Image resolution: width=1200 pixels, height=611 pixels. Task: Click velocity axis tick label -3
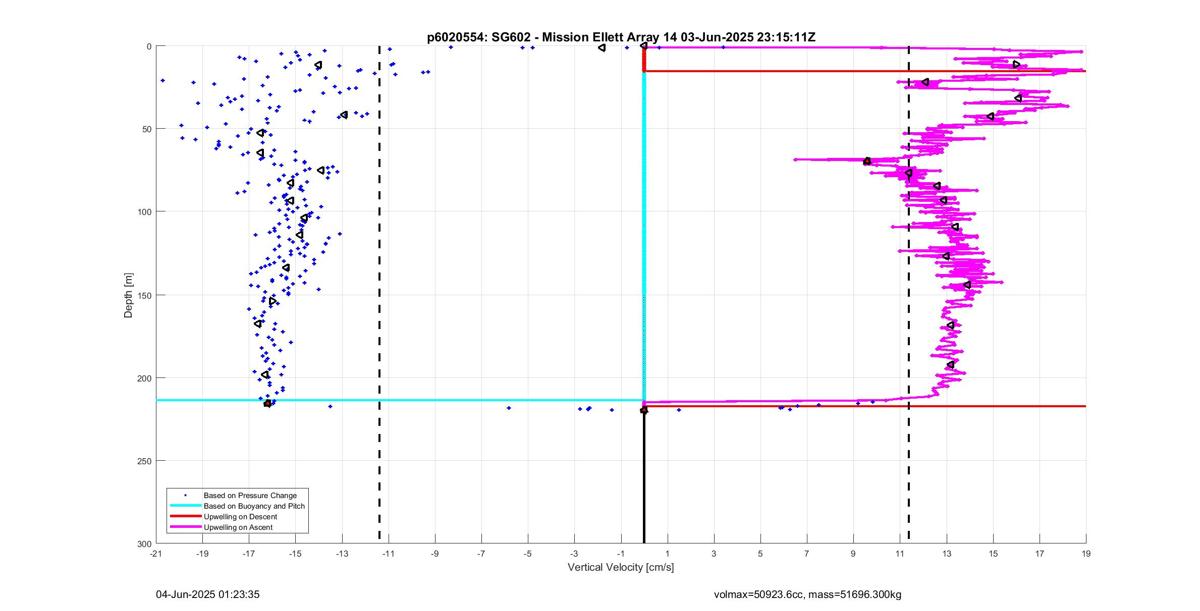click(574, 553)
